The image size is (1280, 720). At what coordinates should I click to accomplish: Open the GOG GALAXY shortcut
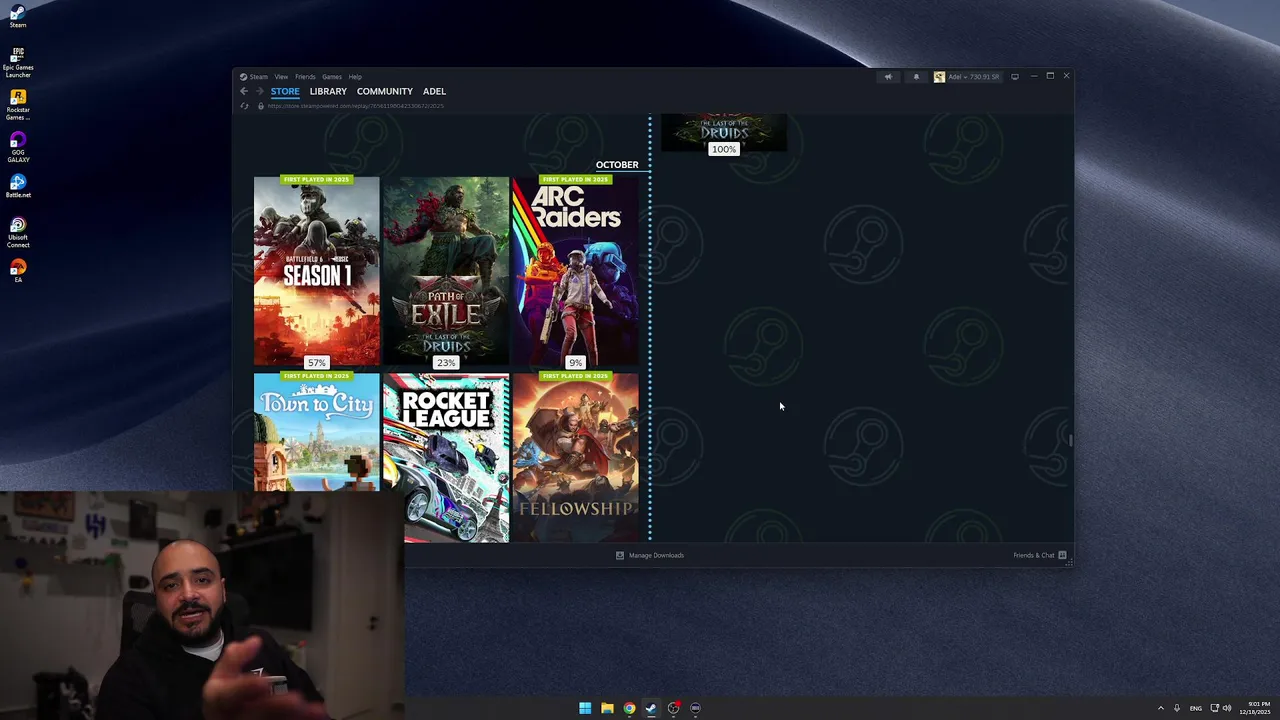coord(18,146)
